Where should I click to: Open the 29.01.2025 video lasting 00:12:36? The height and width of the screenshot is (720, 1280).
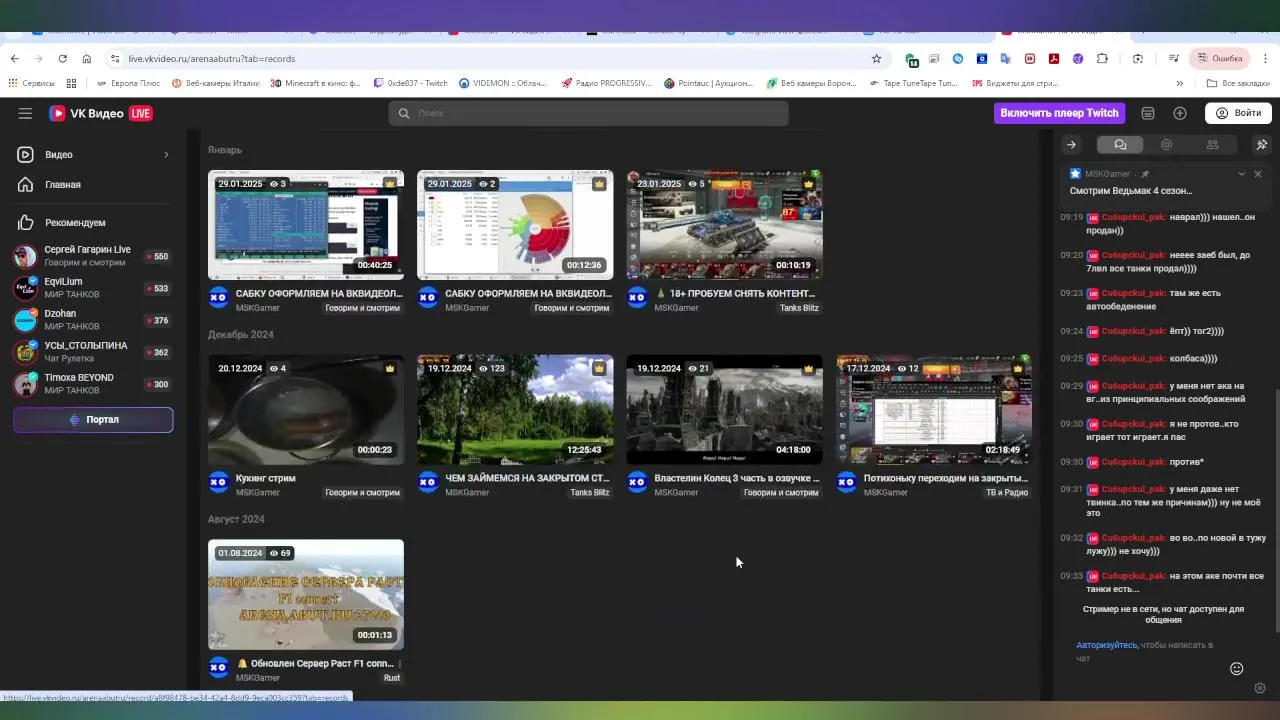pyautogui.click(x=515, y=225)
